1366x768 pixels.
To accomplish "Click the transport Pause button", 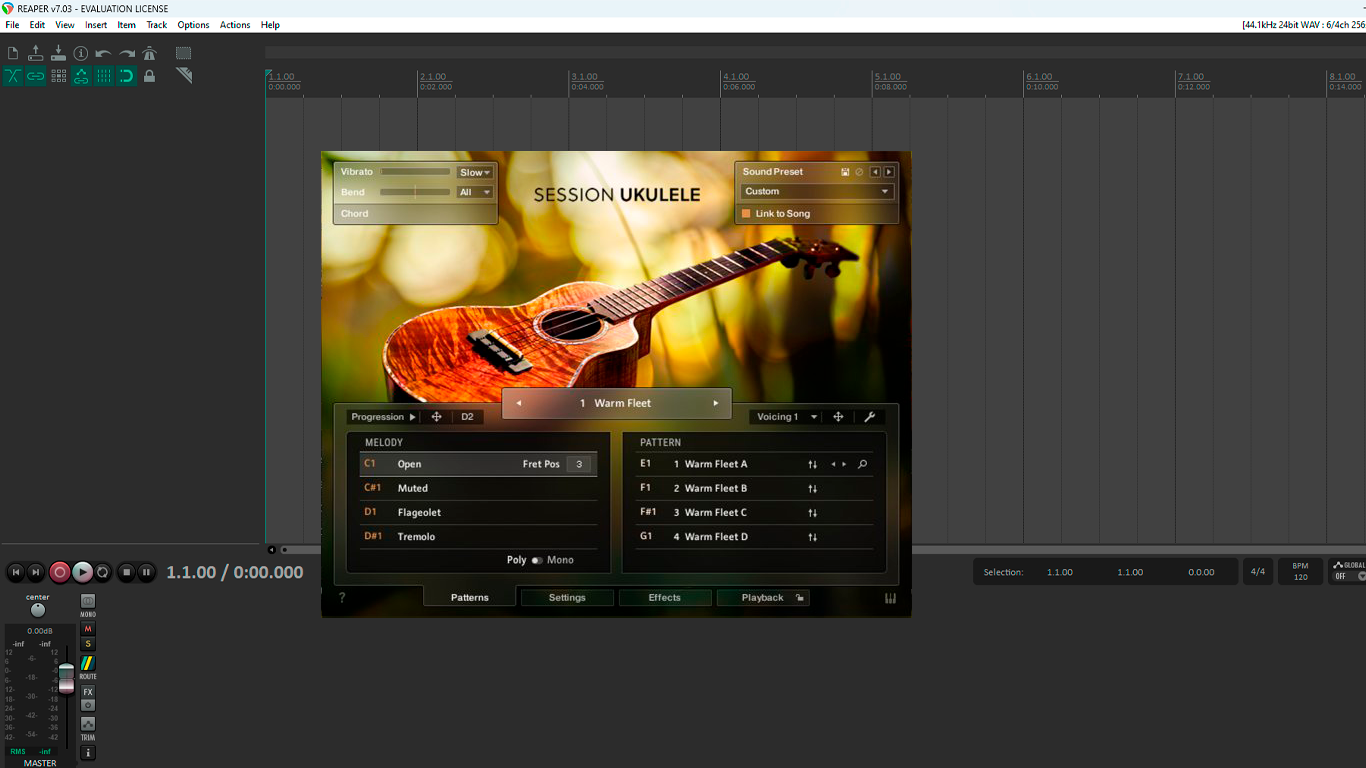I will click(x=146, y=572).
